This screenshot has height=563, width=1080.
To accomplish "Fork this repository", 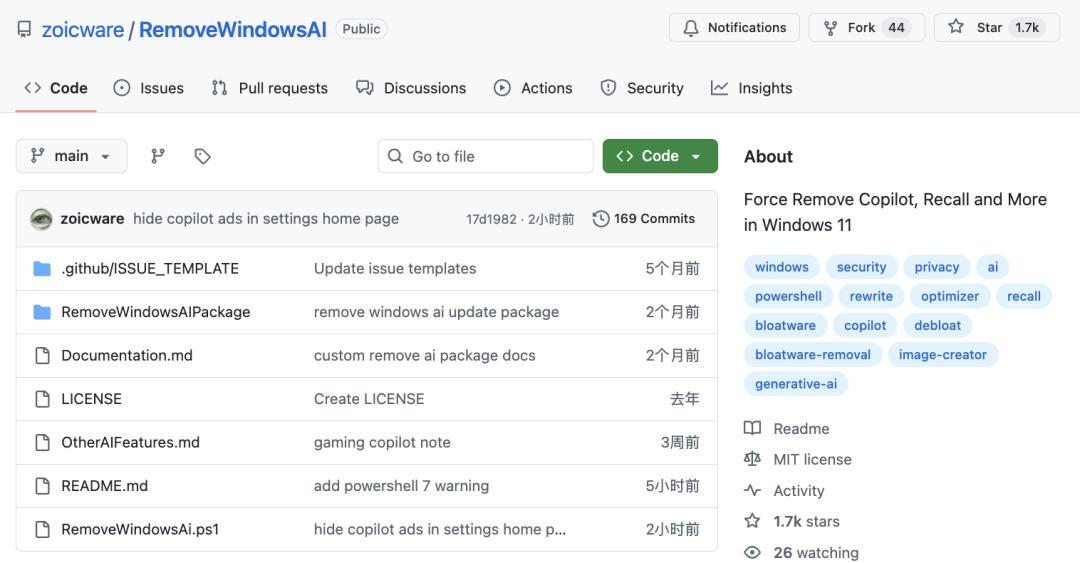I will coord(850,28).
